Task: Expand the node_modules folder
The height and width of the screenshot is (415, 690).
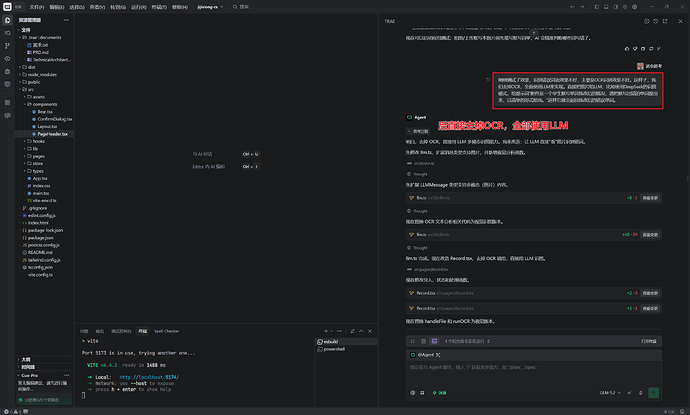Action: pyautogui.click(x=42, y=74)
